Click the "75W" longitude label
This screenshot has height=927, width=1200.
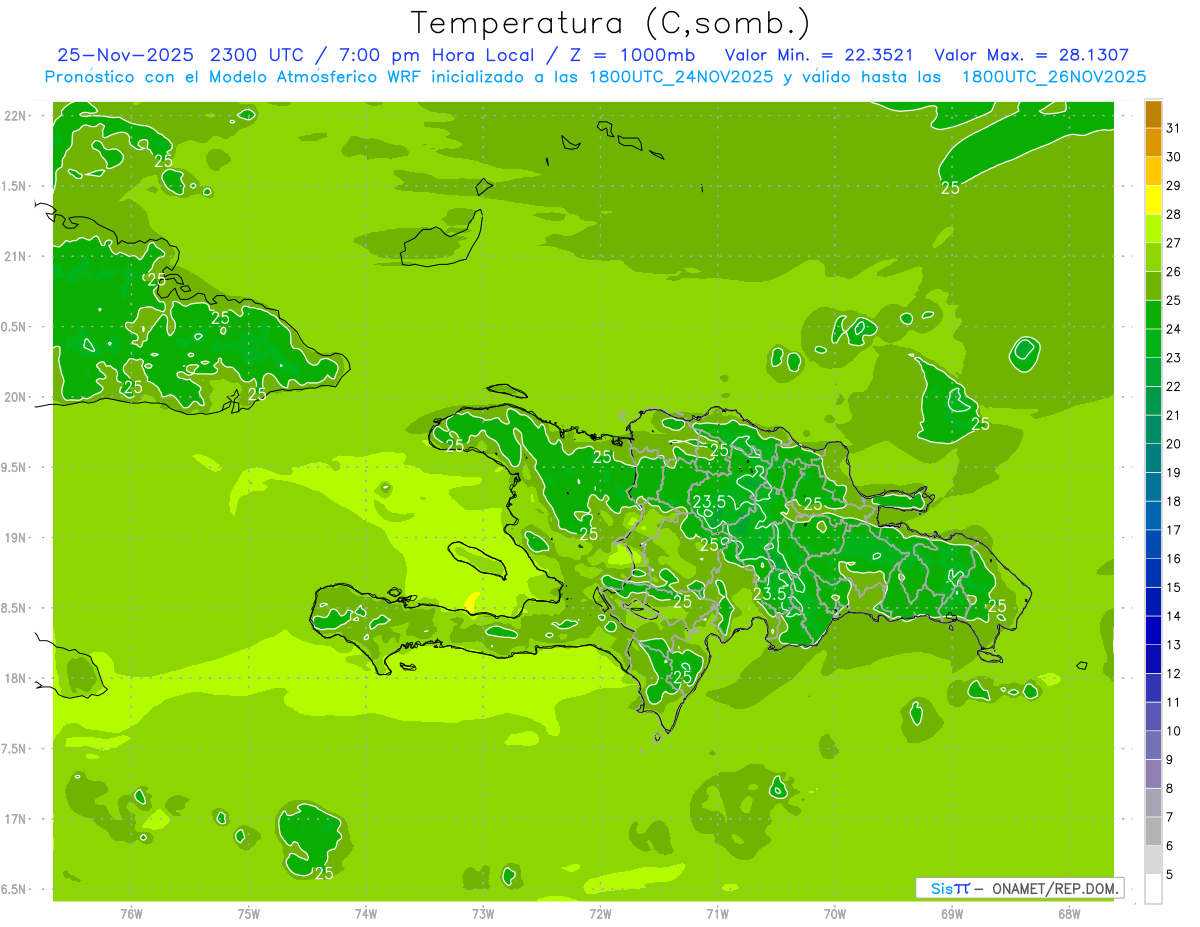point(249,914)
